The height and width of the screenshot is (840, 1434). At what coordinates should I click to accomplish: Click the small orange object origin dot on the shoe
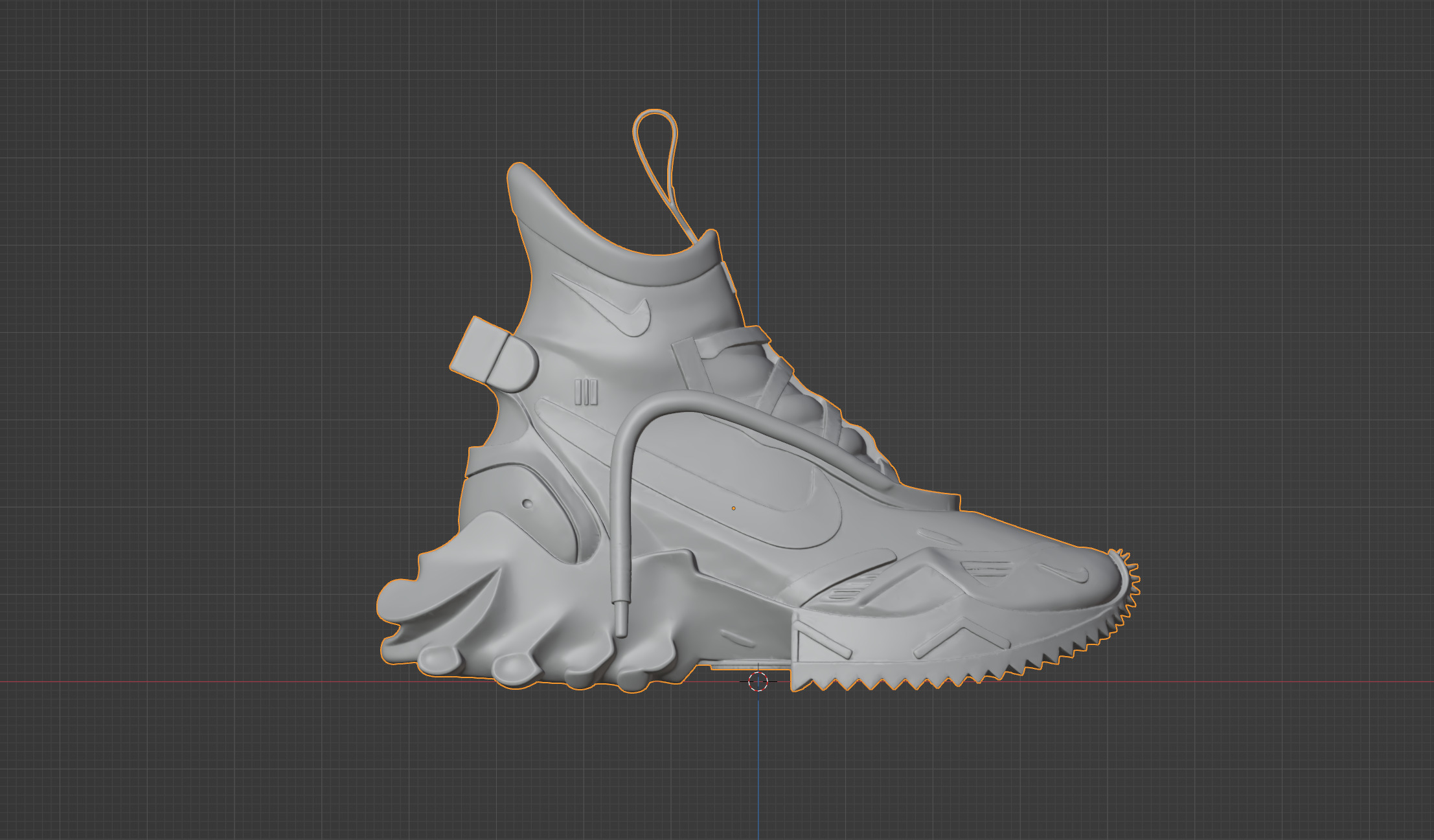coord(733,508)
